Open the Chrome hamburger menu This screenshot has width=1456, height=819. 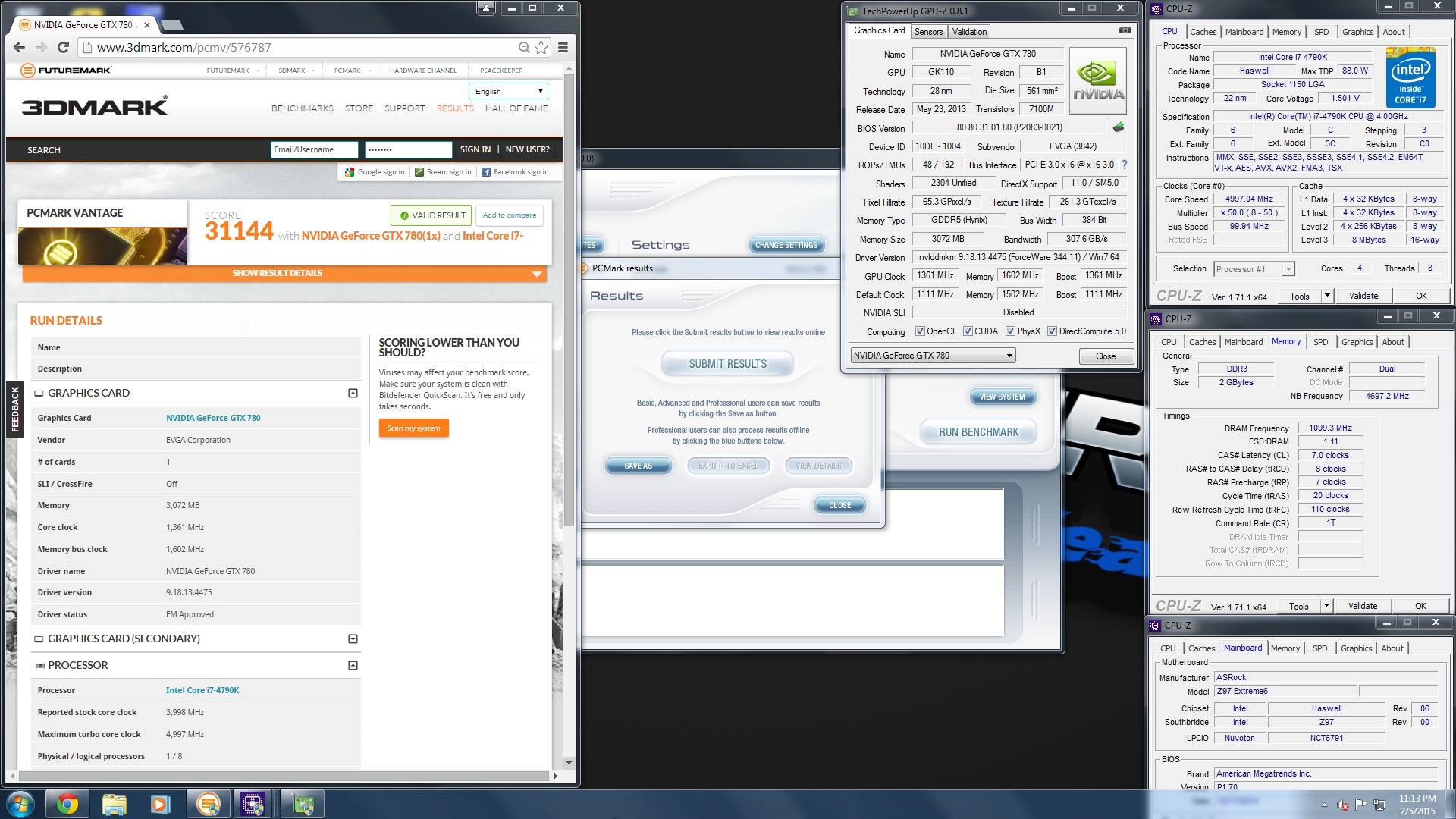[x=563, y=47]
